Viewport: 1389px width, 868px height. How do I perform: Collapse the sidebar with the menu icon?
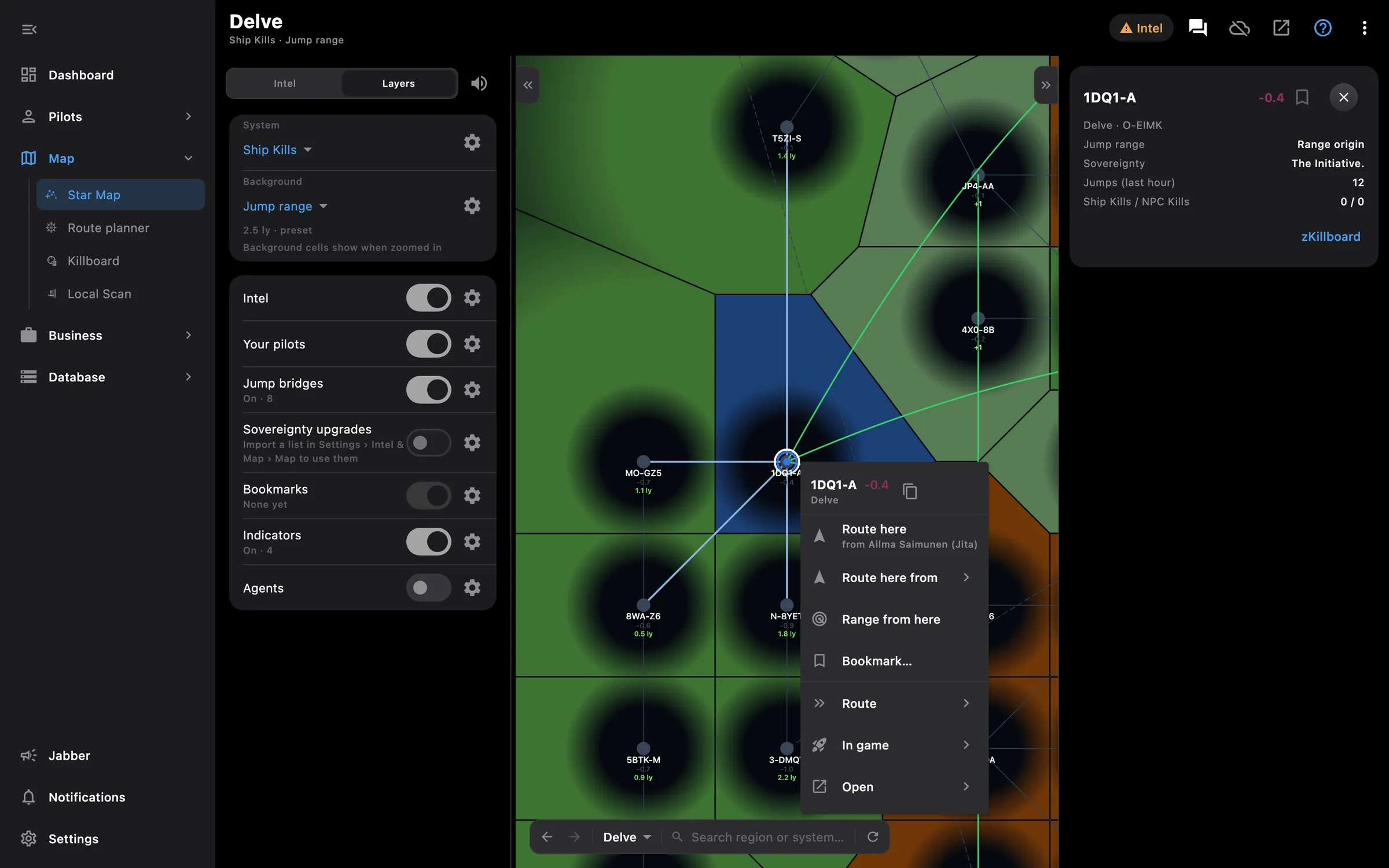[29, 29]
